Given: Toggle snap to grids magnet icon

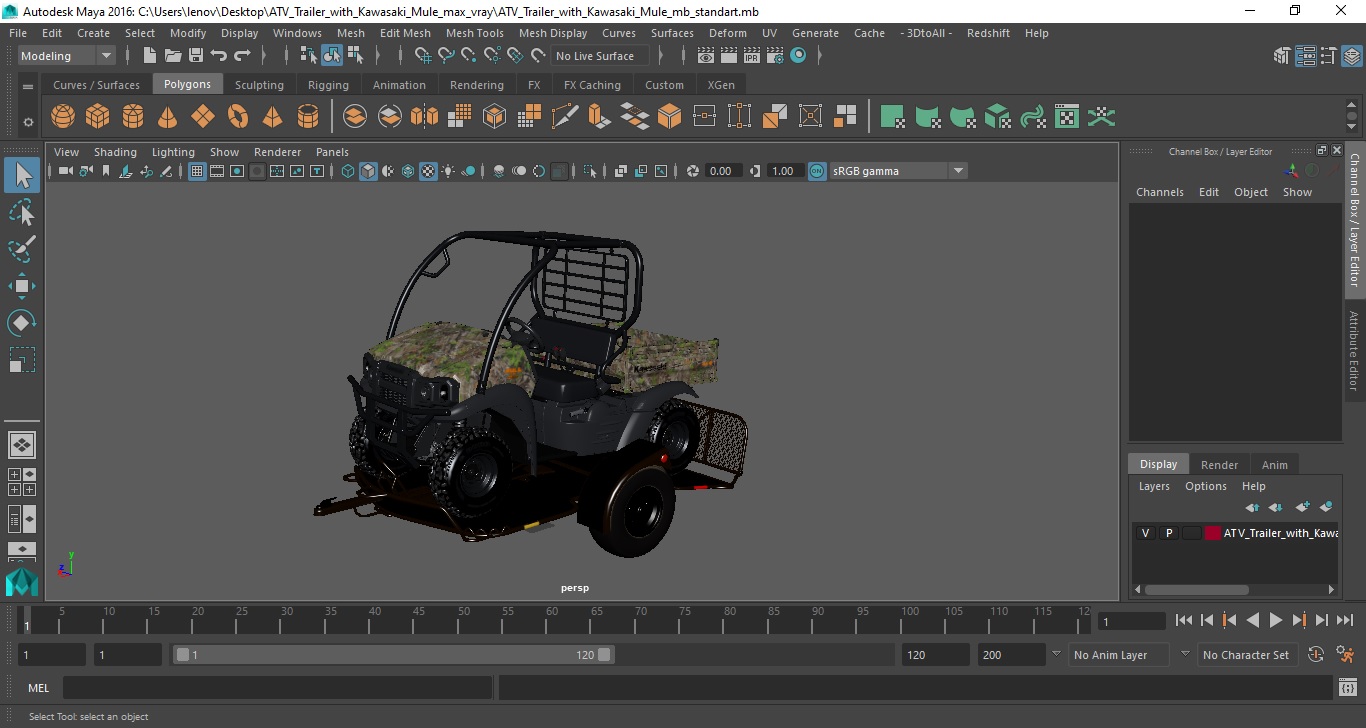Looking at the screenshot, I should pyautogui.click(x=422, y=56).
